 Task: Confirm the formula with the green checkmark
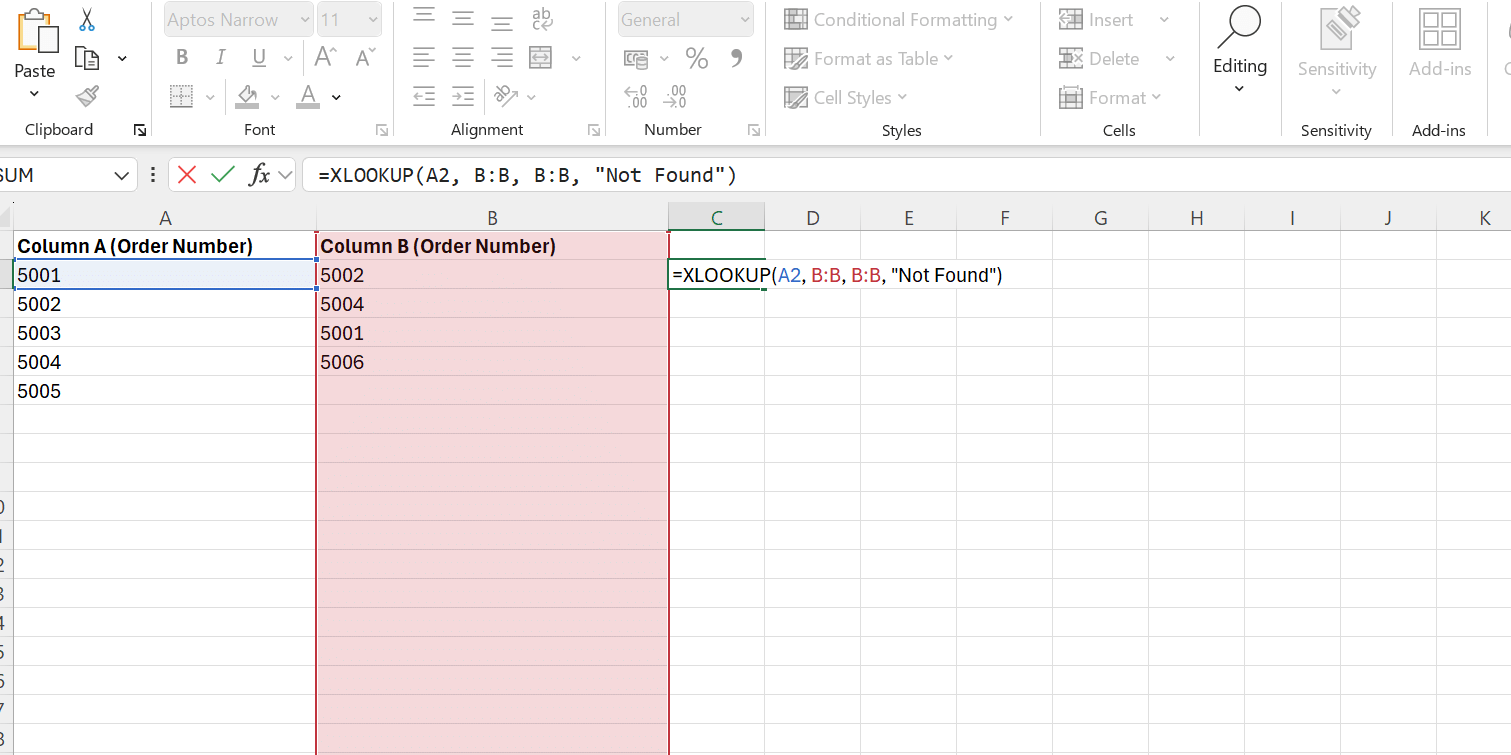pyautogui.click(x=222, y=175)
